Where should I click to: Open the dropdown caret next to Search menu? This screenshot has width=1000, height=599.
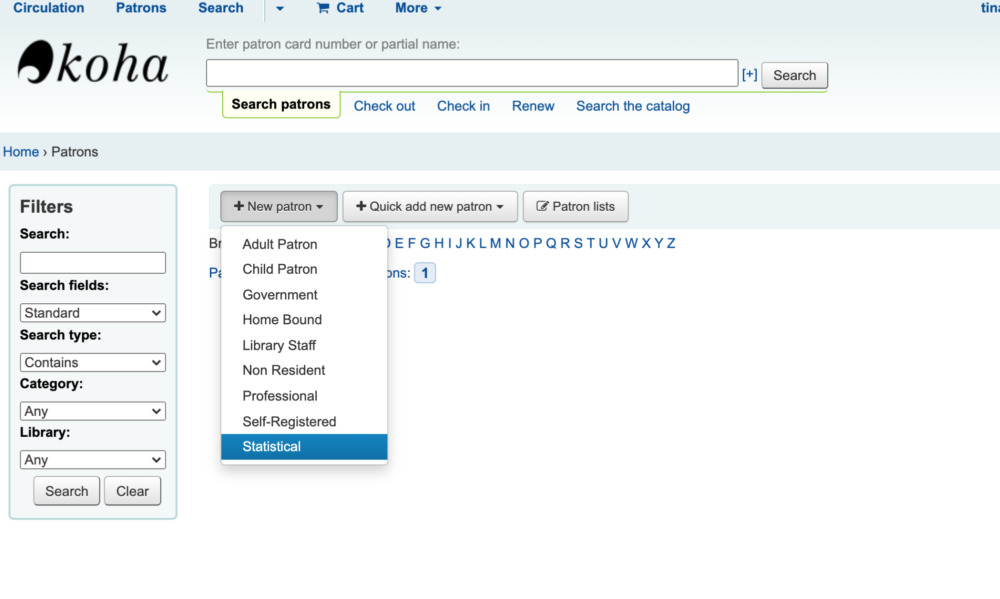(x=279, y=9)
